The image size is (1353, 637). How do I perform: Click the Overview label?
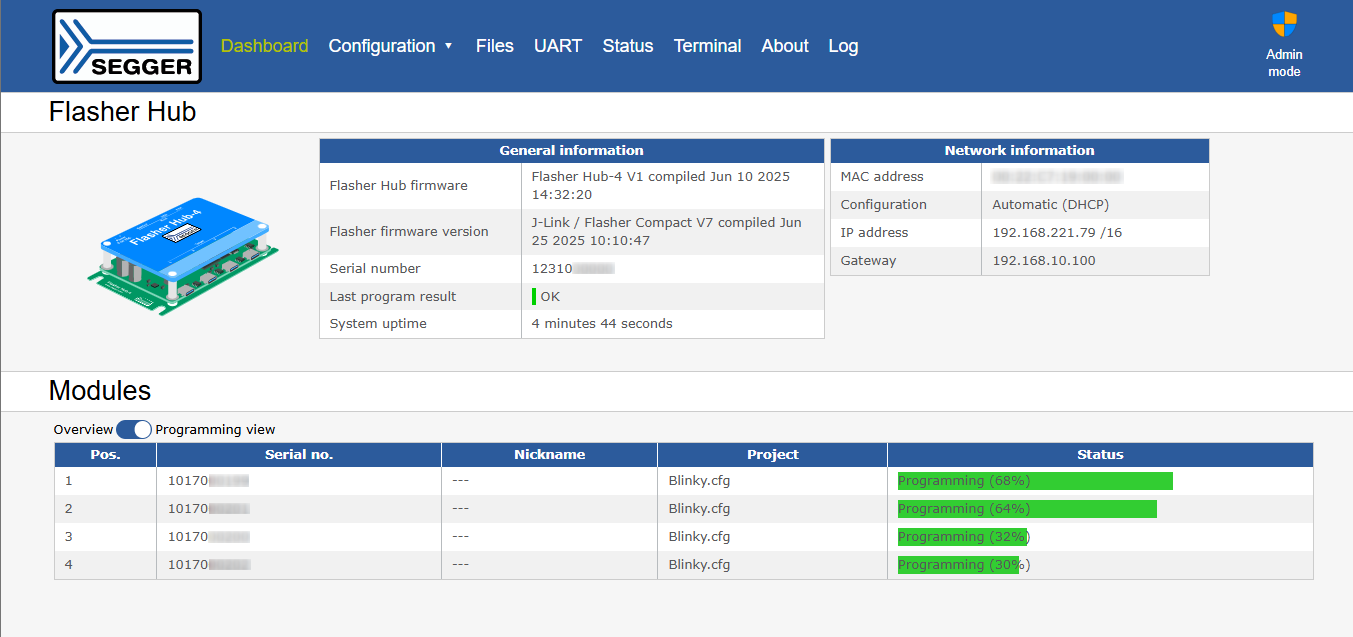83,429
